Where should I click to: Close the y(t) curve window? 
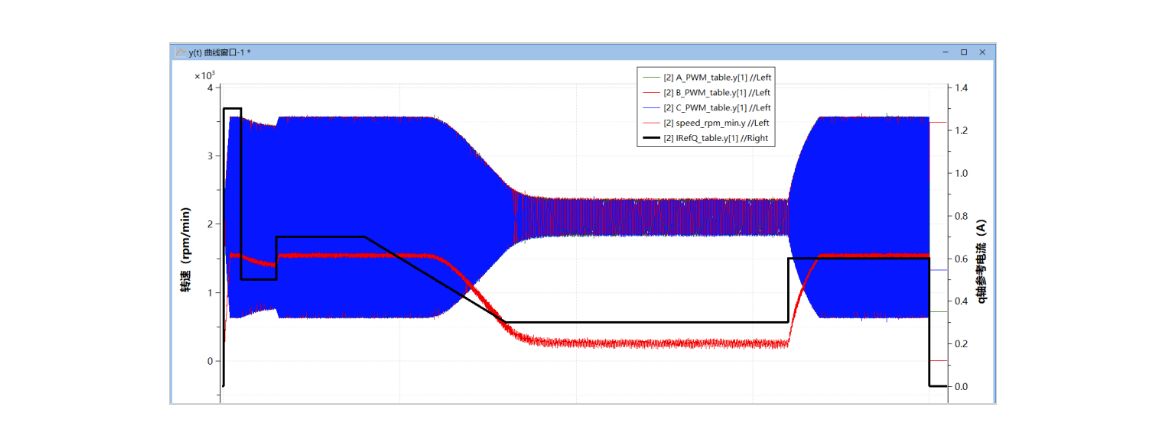pos(982,52)
